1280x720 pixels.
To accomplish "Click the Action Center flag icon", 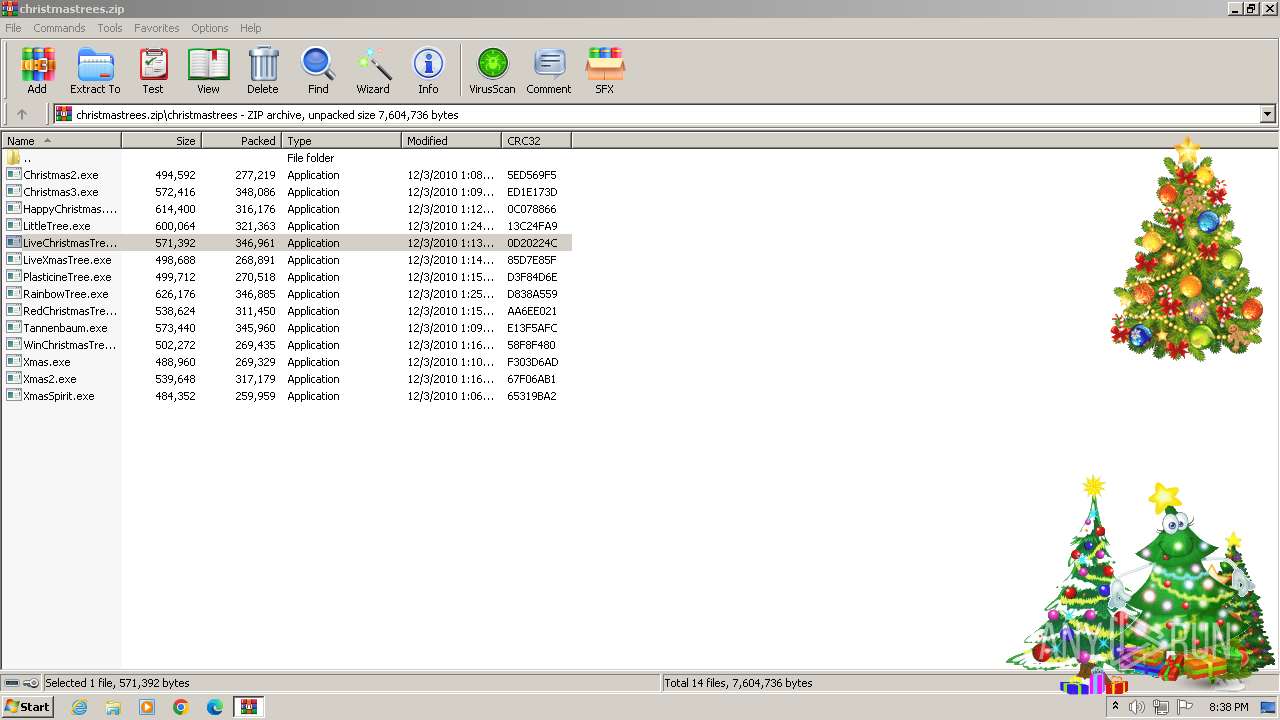I will 1185,707.
